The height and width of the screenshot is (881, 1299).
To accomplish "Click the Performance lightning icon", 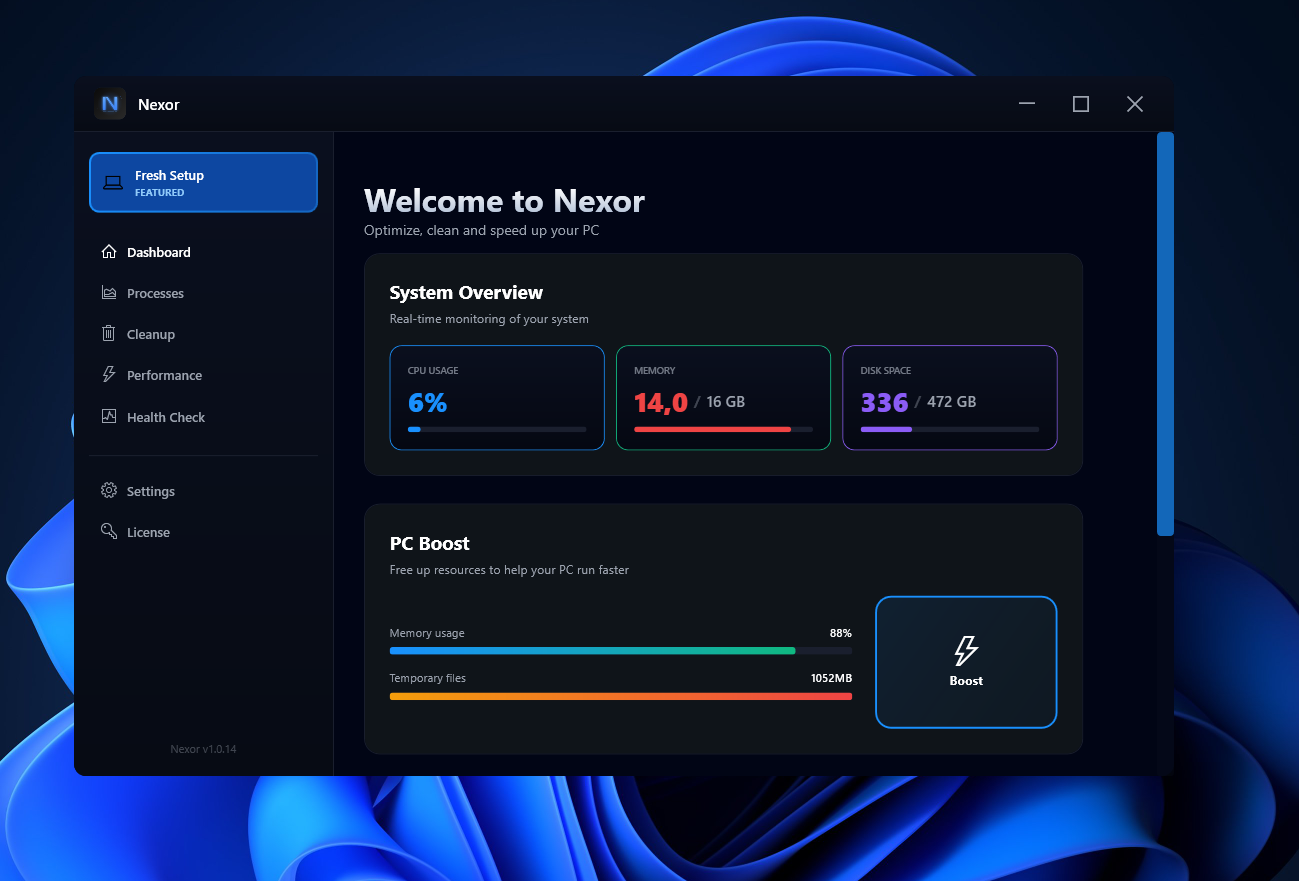I will [x=109, y=375].
